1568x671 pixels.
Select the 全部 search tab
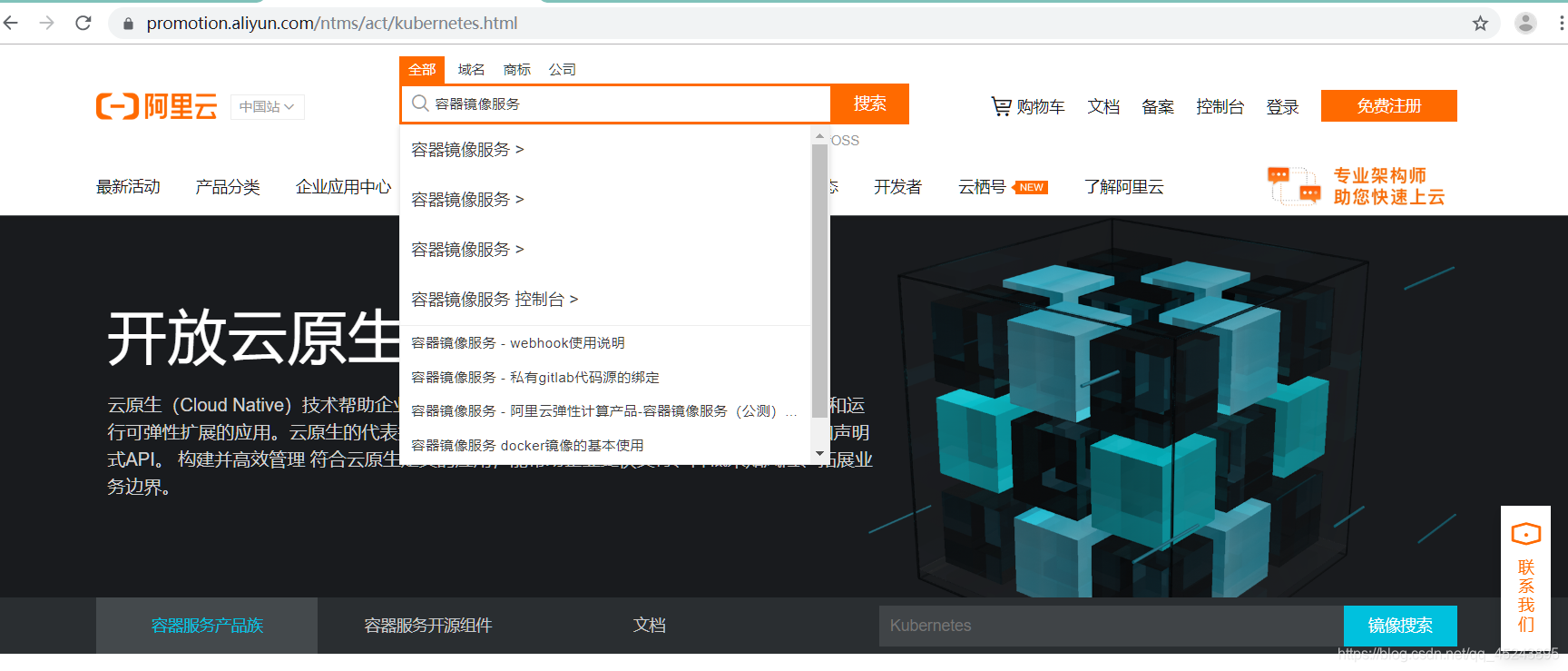click(x=422, y=70)
